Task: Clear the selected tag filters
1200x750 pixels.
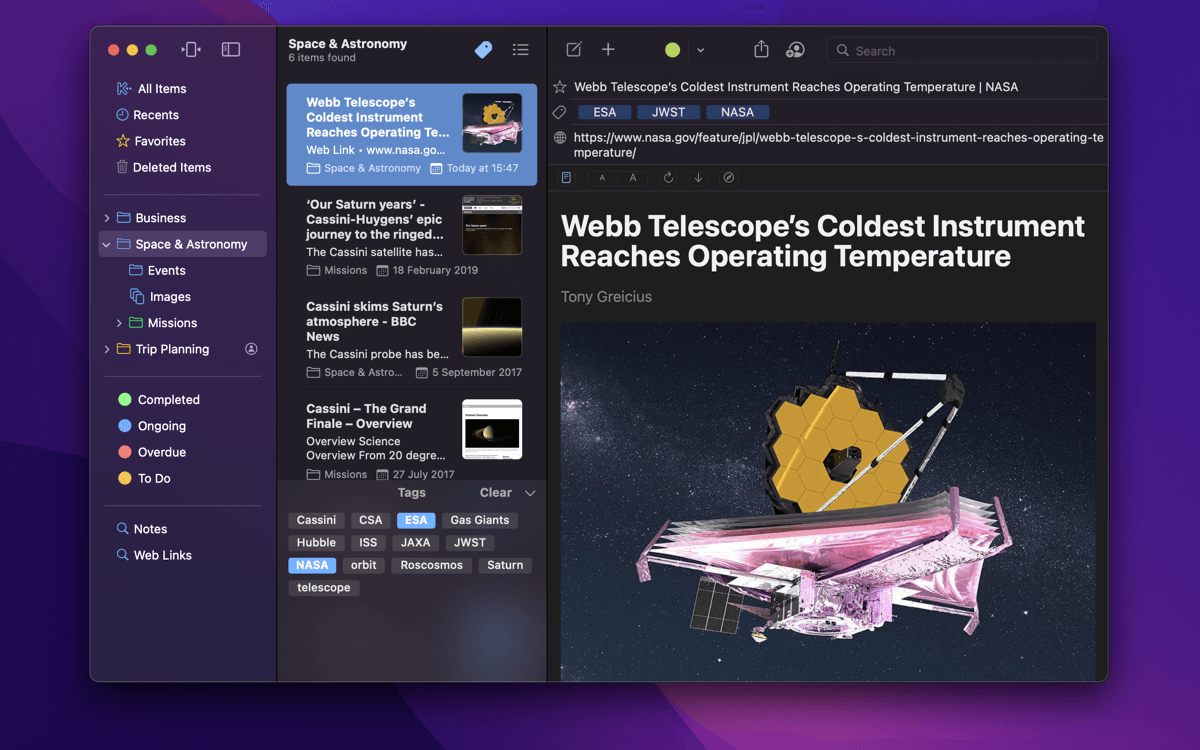Action: coord(496,493)
